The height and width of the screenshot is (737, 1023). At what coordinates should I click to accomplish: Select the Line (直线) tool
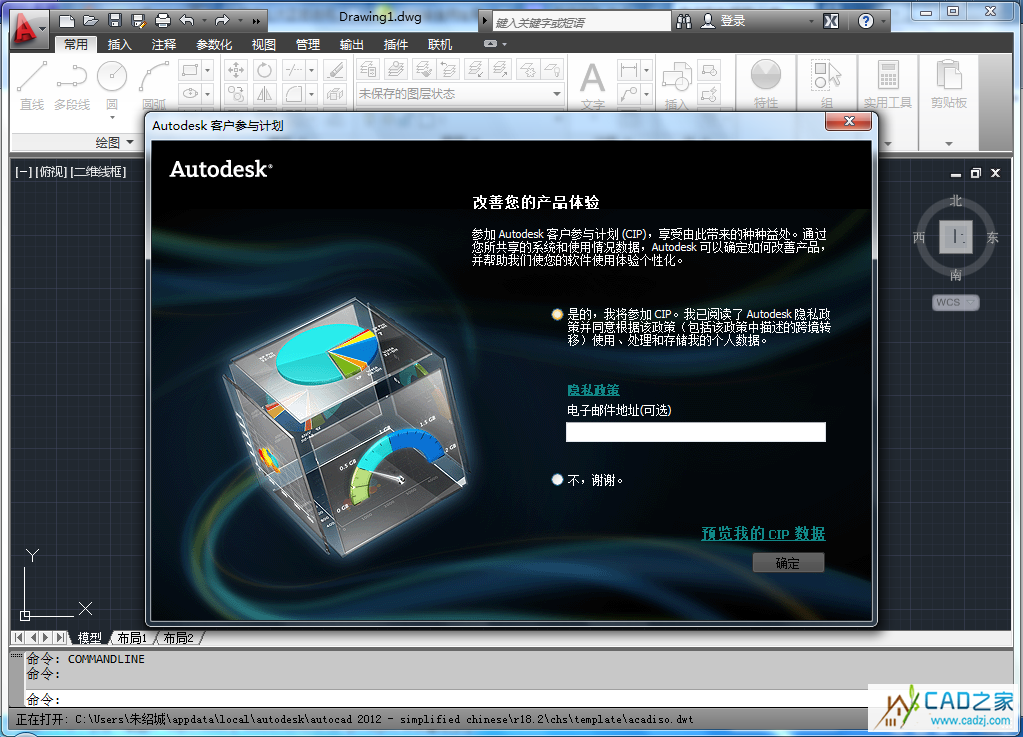pyautogui.click(x=31, y=85)
